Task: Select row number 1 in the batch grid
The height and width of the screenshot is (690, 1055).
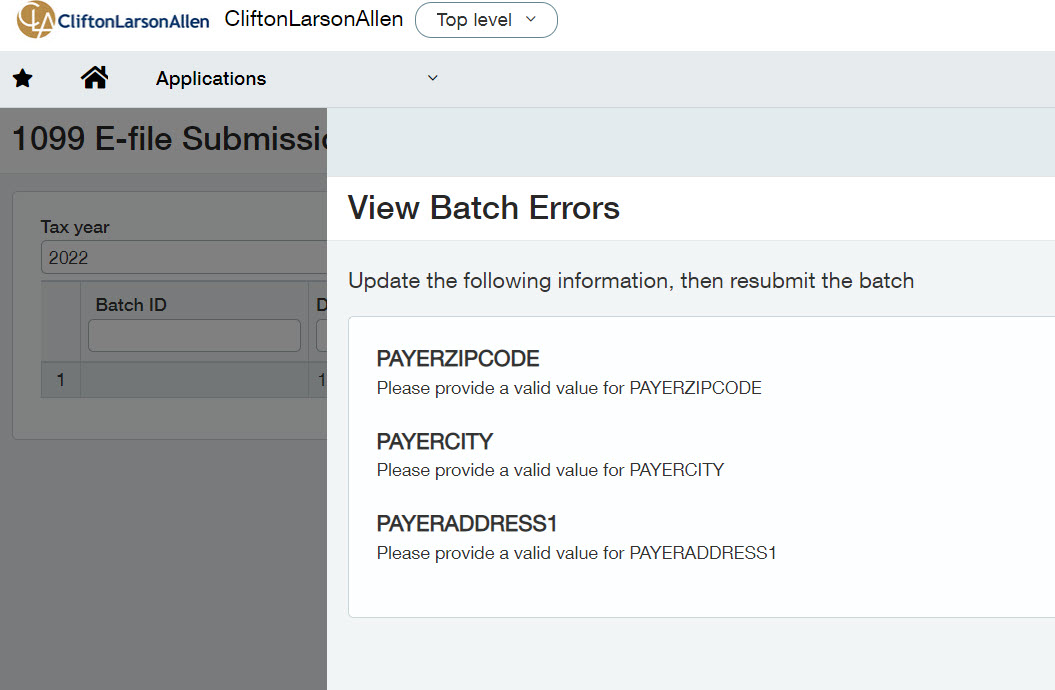Action: (61, 380)
